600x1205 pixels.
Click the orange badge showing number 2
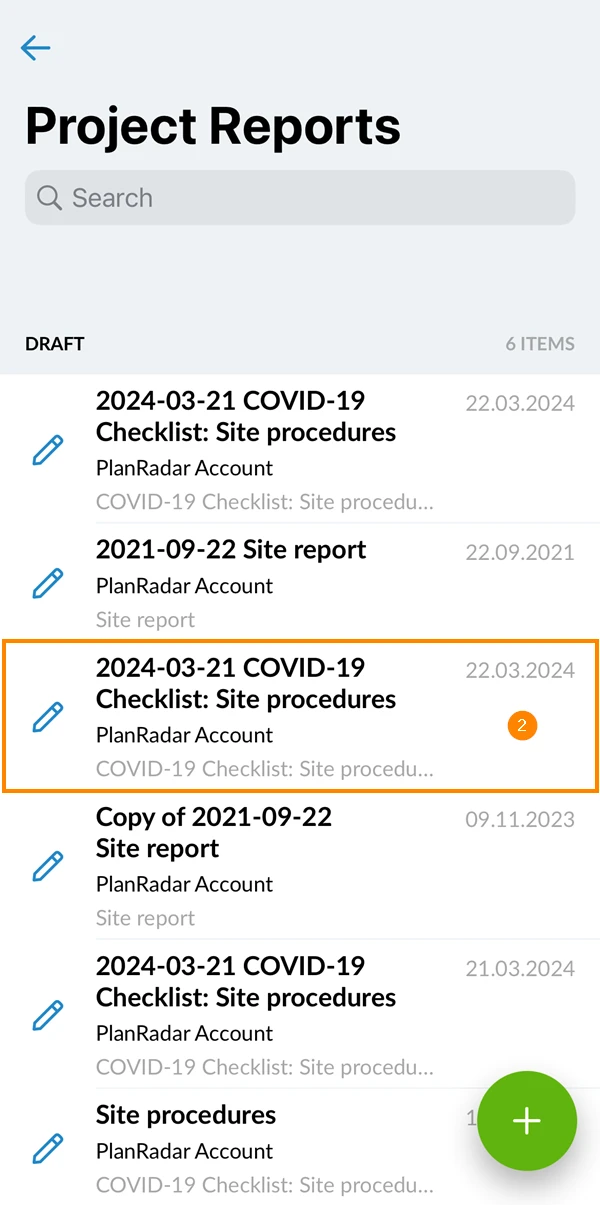pos(522,726)
